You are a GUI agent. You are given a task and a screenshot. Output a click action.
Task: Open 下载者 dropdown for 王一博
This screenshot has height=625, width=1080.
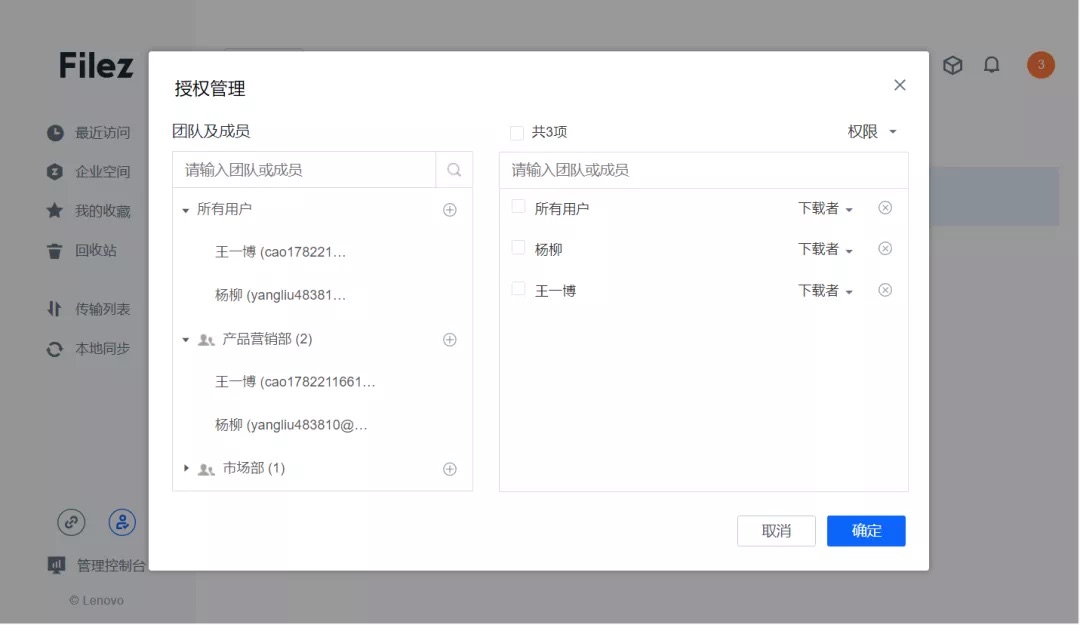coord(825,291)
